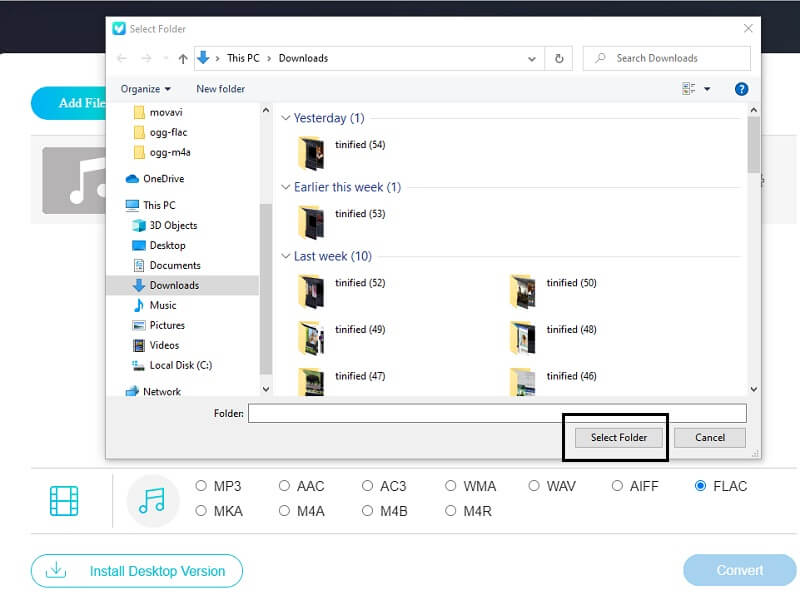Click the Folder name input field
Viewport: 800px width, 610px height.
point(497,413)
